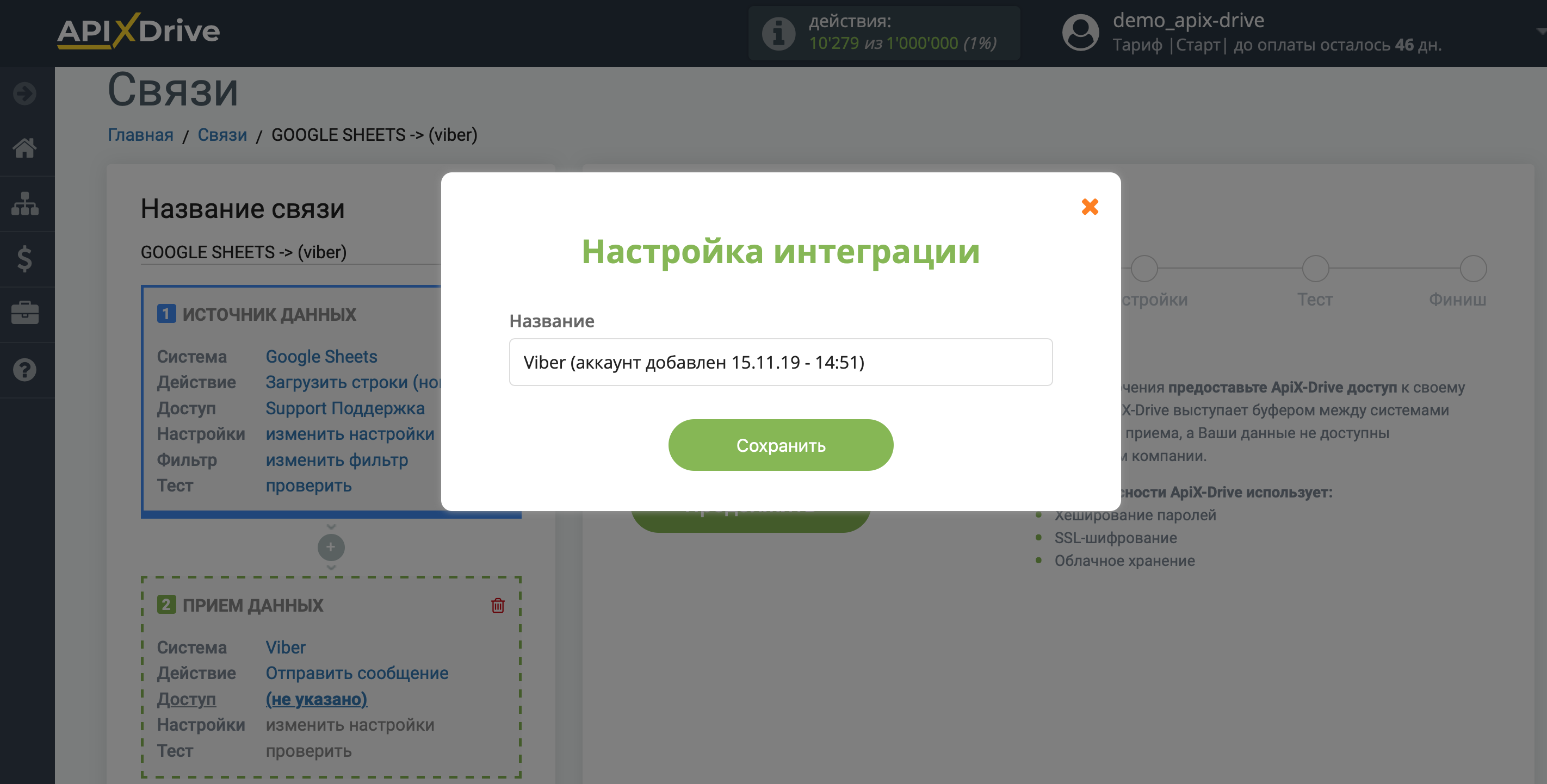The image size is (1547, 784).
Task: Open the dollar billing icon in sidebar
Action: coord(24,259)
